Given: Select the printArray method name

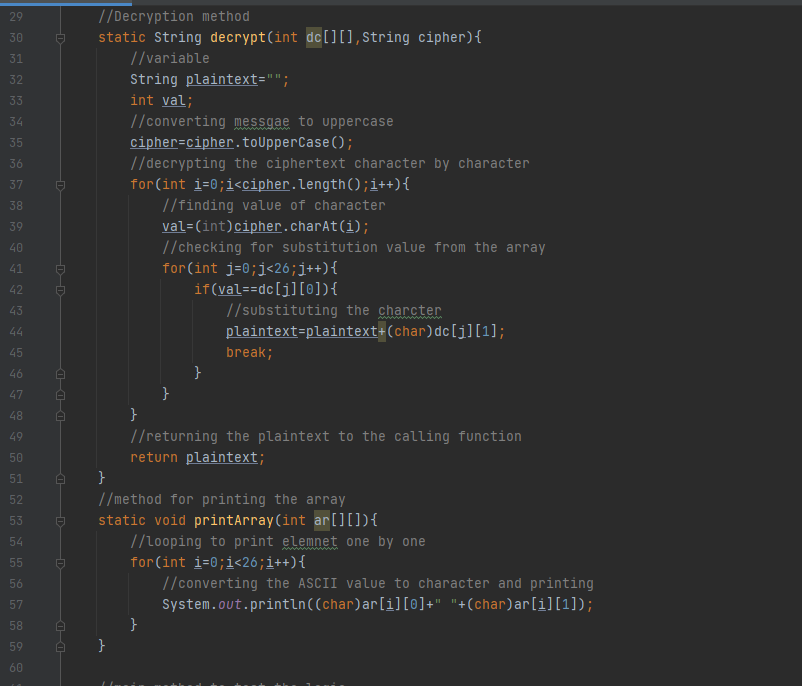Looking at the screenshot, I should pyautogui.click(x=232, y=520).
